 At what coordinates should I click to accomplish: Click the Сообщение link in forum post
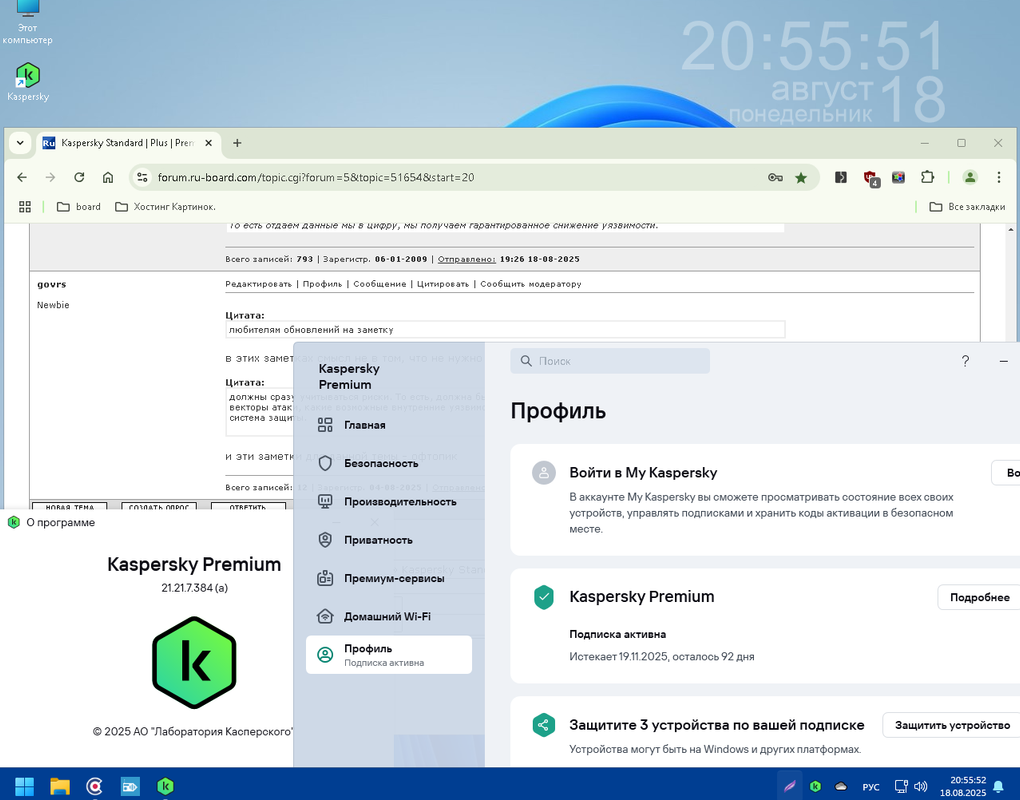point(379,284)
